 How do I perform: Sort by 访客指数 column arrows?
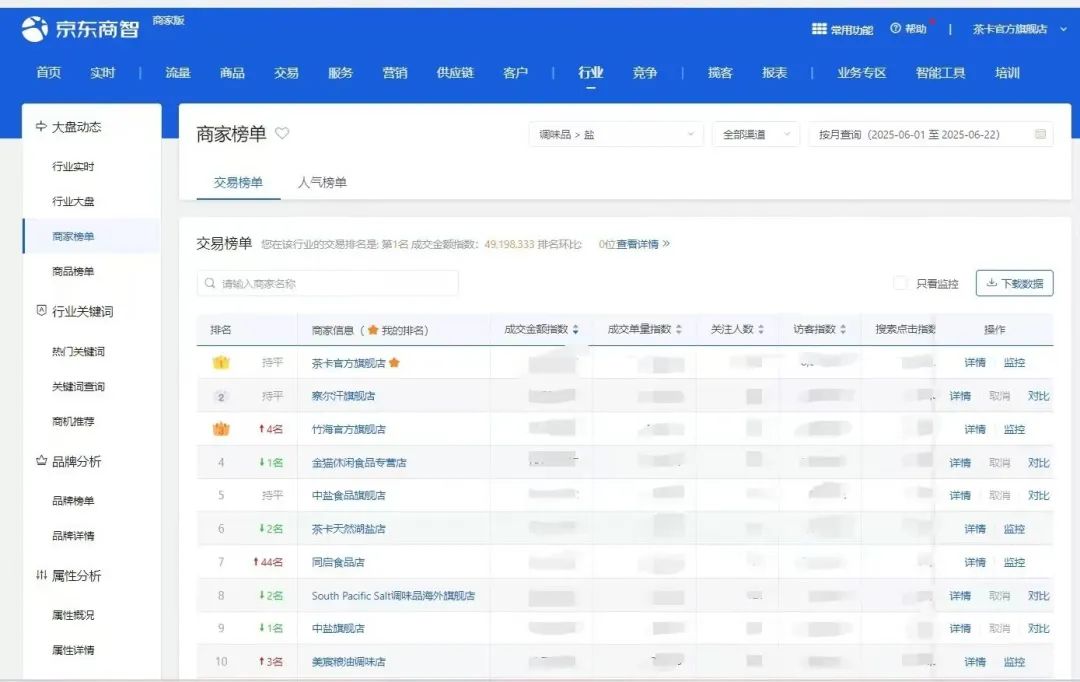coord(843,330)
